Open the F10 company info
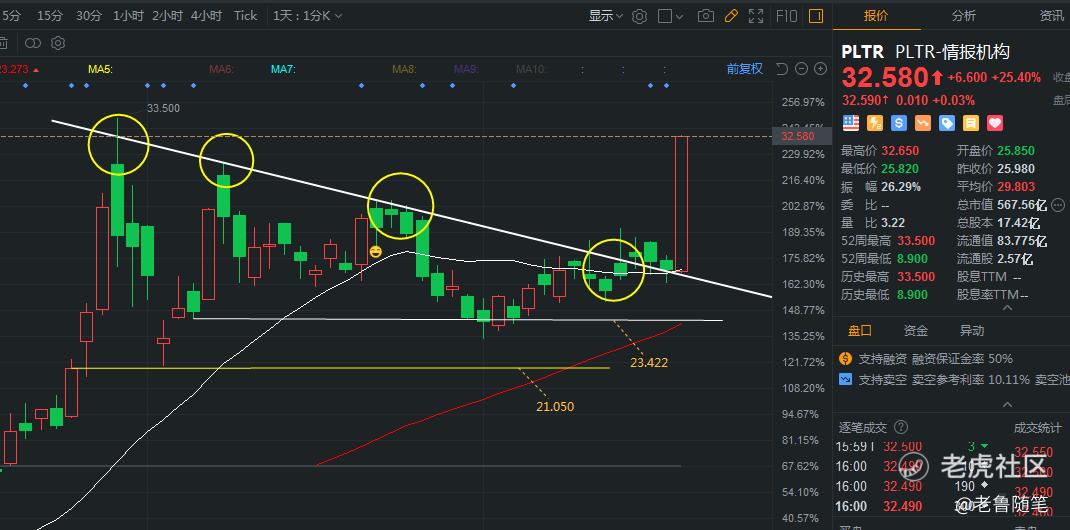 click(x=787, y=16)
